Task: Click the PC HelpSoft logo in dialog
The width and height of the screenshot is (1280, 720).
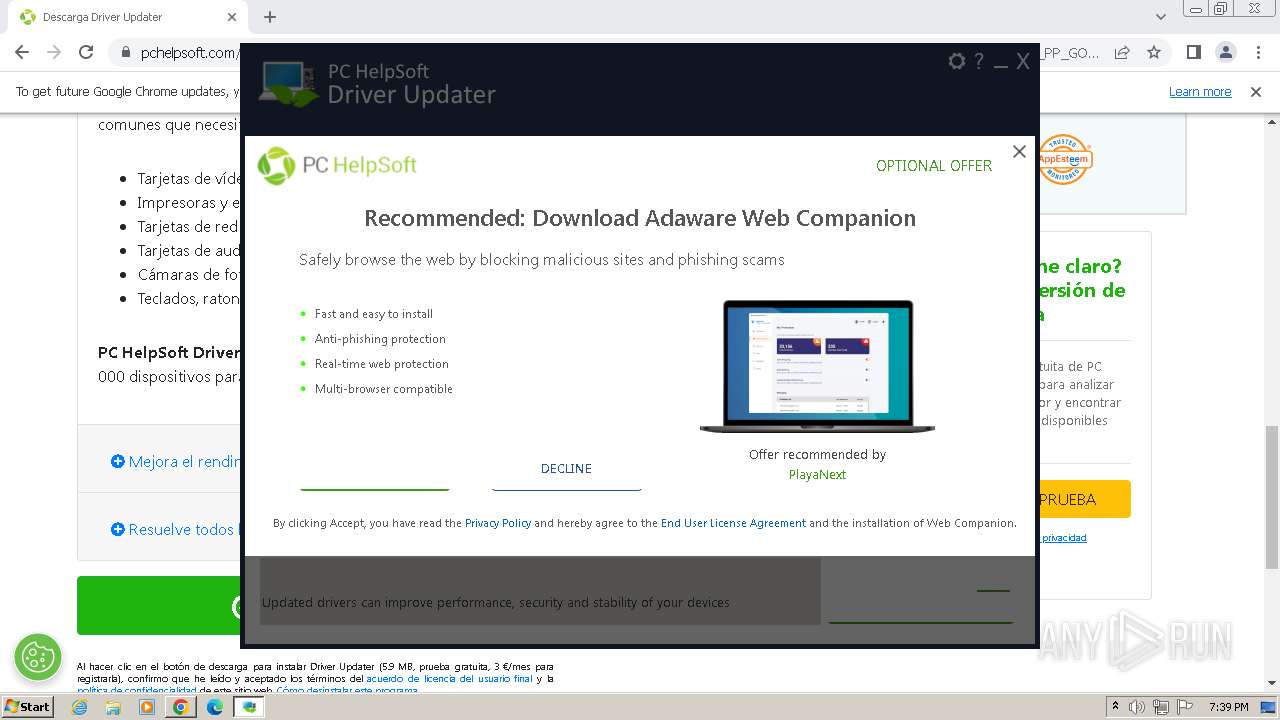Action: click(x=337, y=166)
